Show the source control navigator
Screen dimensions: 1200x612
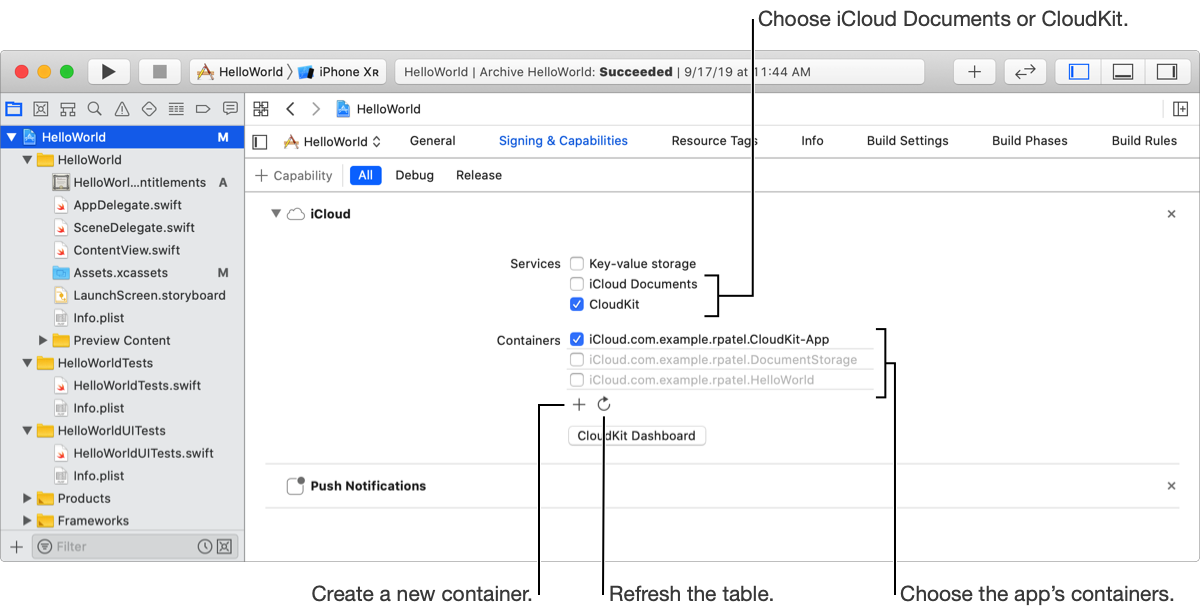[x=41, y=109]
